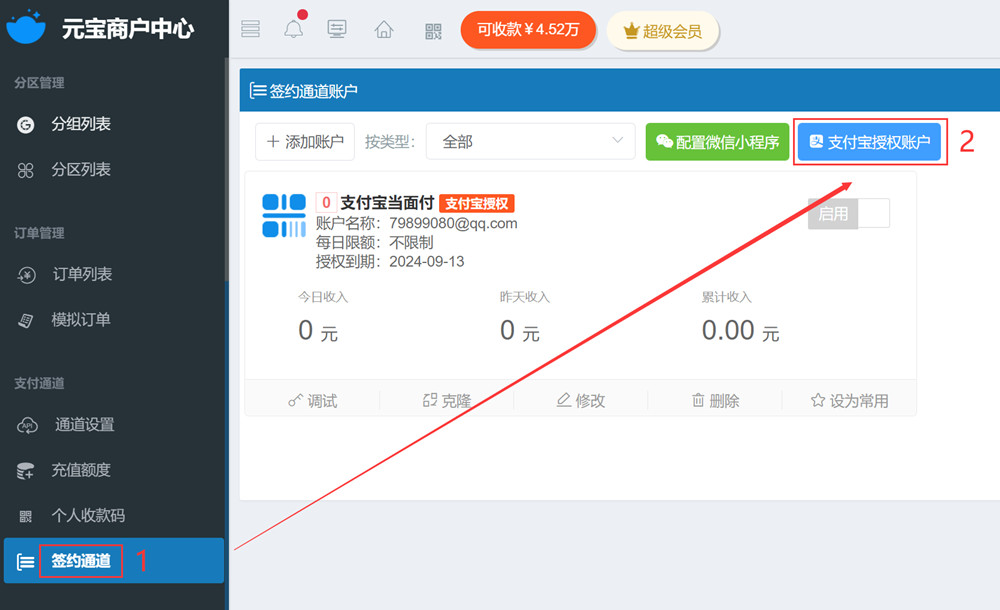The height and width of the screenshot is (610, 1000).
Task: Select 订单列表 in the sidebar
Action: (x=82, y=274)
